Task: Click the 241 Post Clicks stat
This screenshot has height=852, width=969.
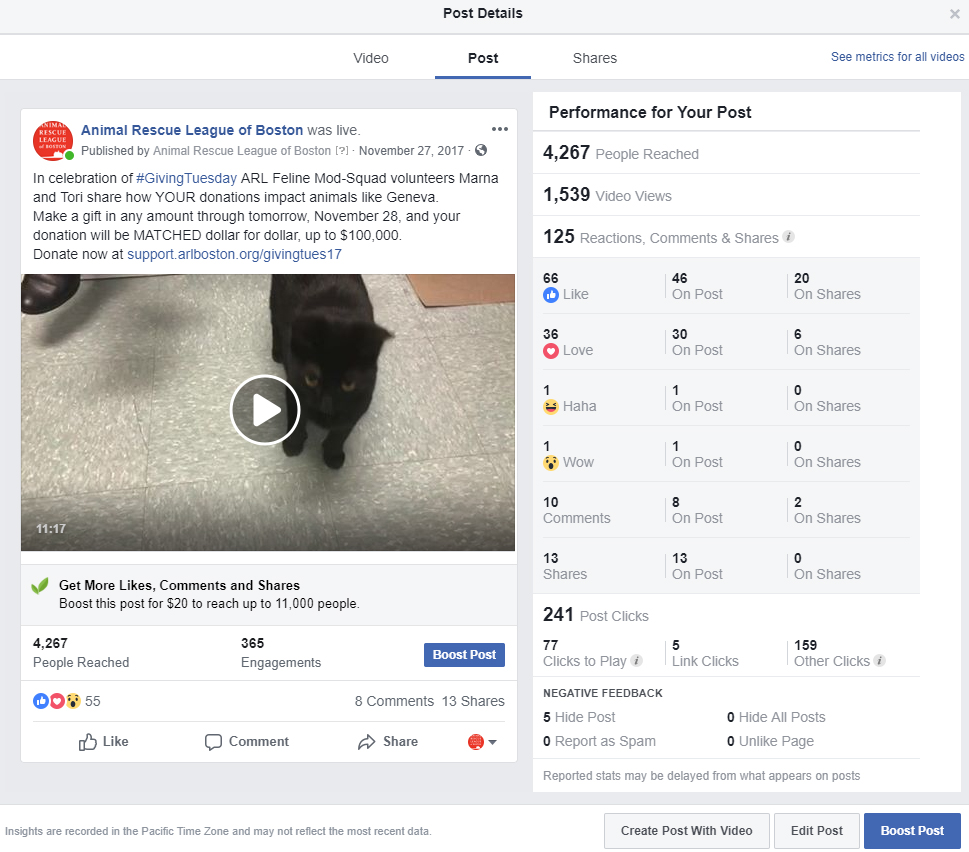Action: coord(596,615)
